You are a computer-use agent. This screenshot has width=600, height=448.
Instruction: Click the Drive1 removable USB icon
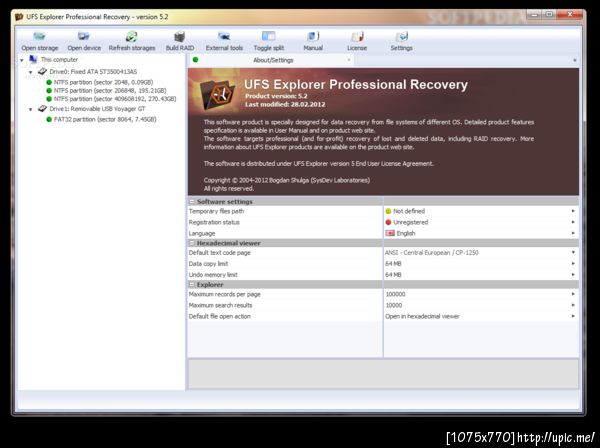42,109
